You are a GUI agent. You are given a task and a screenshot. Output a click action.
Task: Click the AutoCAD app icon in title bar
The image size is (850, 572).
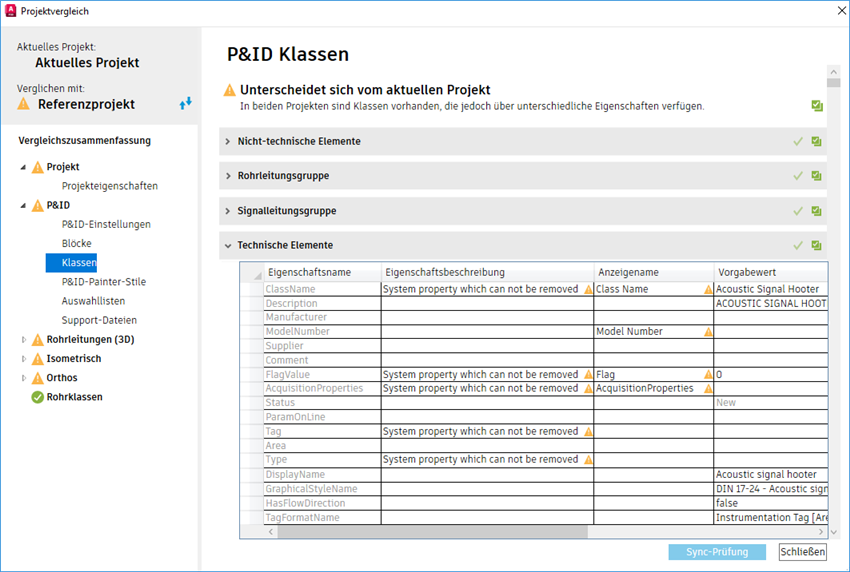[10, 11]
